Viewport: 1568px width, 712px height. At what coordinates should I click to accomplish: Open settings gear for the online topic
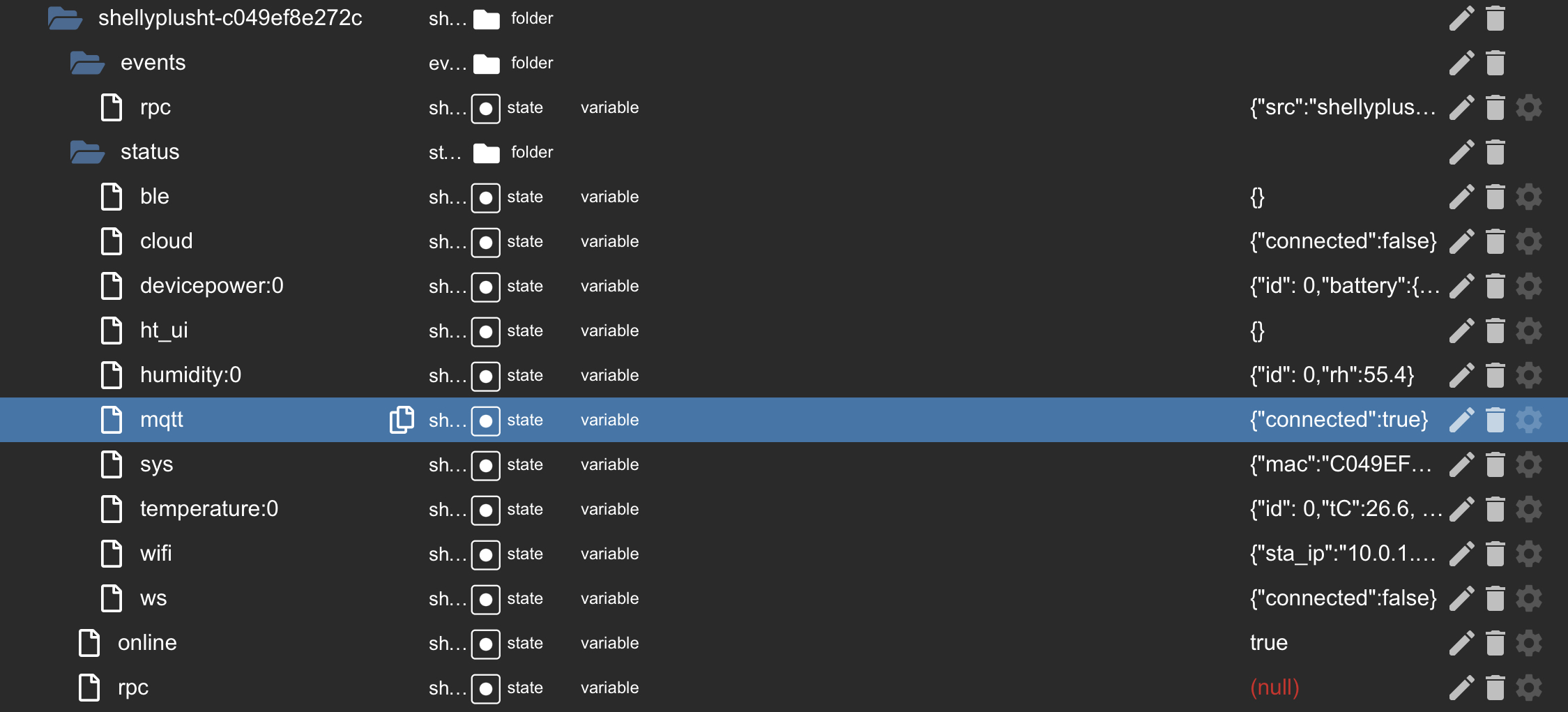pyautogui.click(x=1530, y=642)
